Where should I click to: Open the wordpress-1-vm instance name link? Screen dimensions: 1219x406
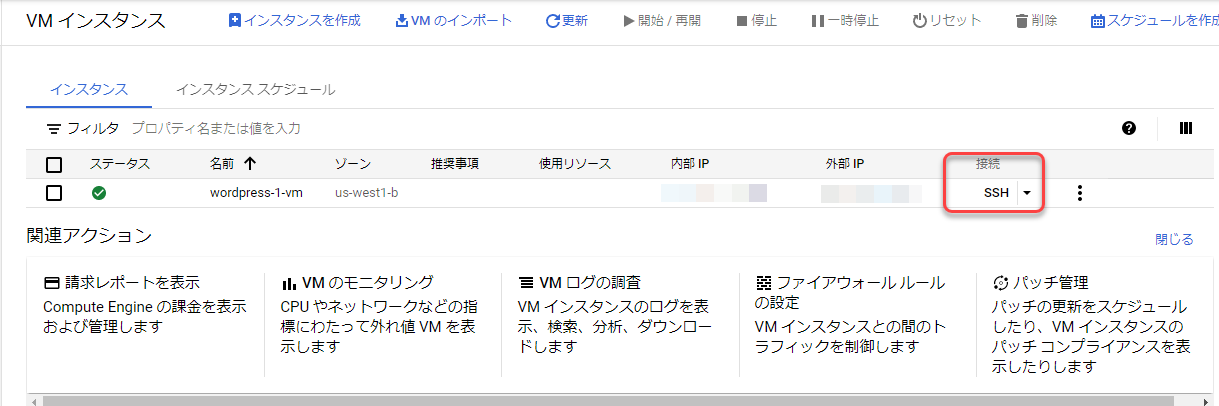[x=255, y=193]
